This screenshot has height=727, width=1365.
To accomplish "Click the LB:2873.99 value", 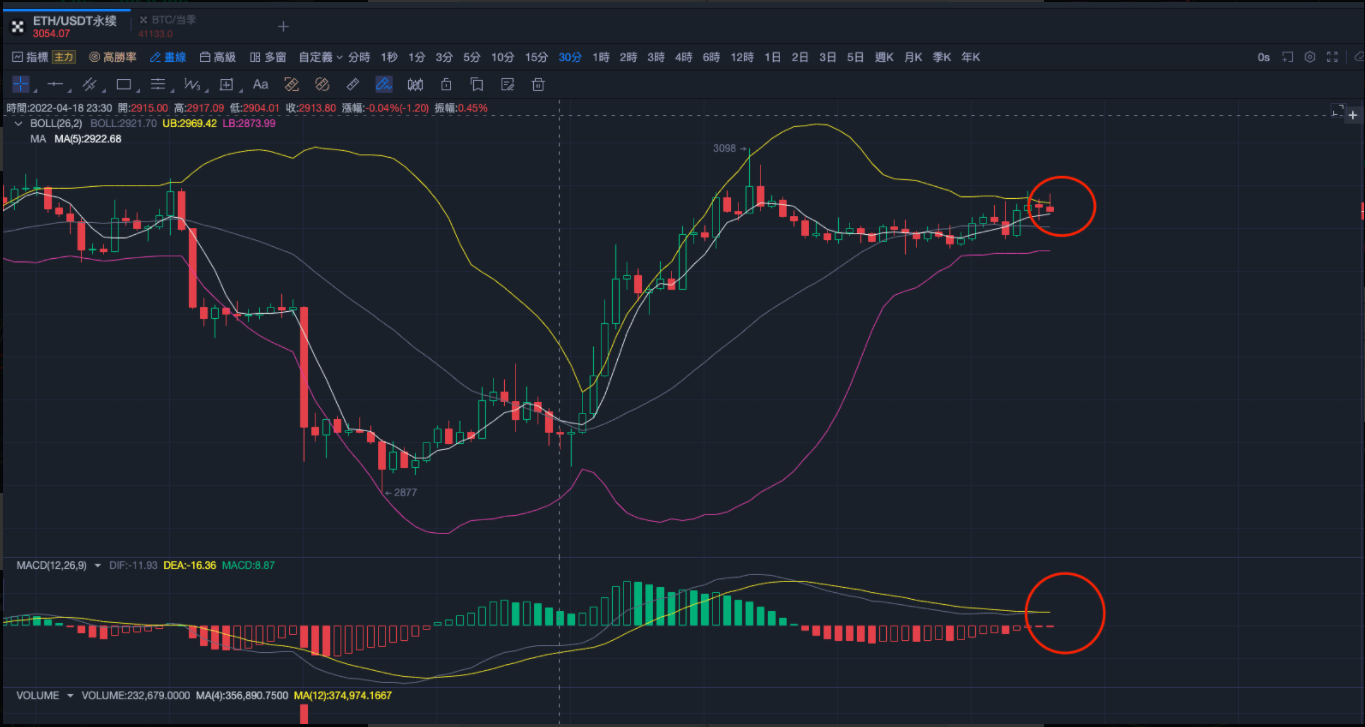I will (x=249, y=123).
